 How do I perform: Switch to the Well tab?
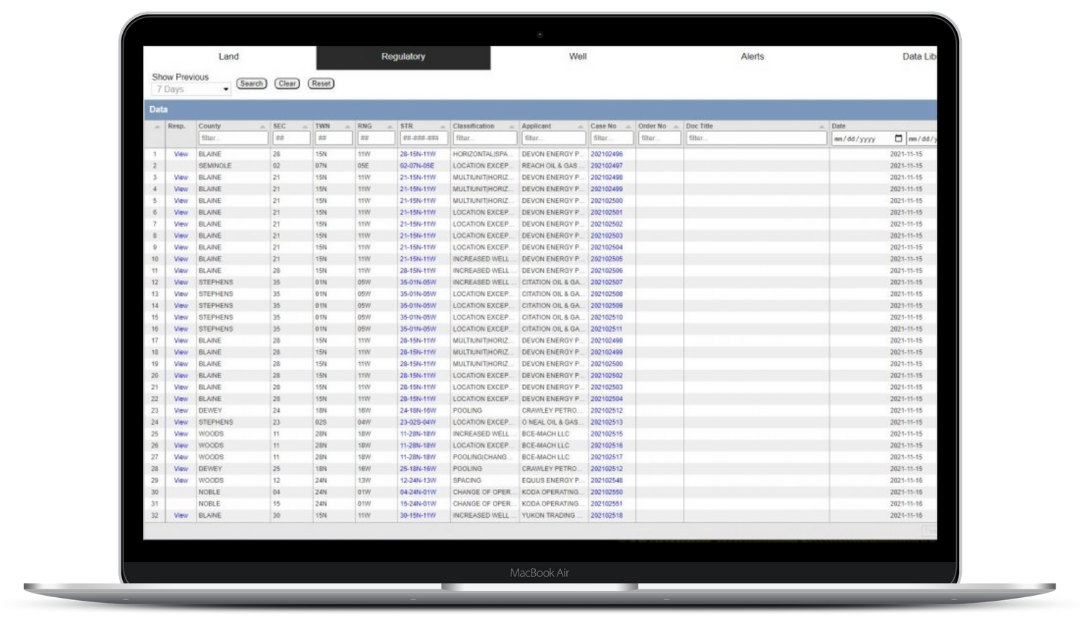tap(577, 57)
